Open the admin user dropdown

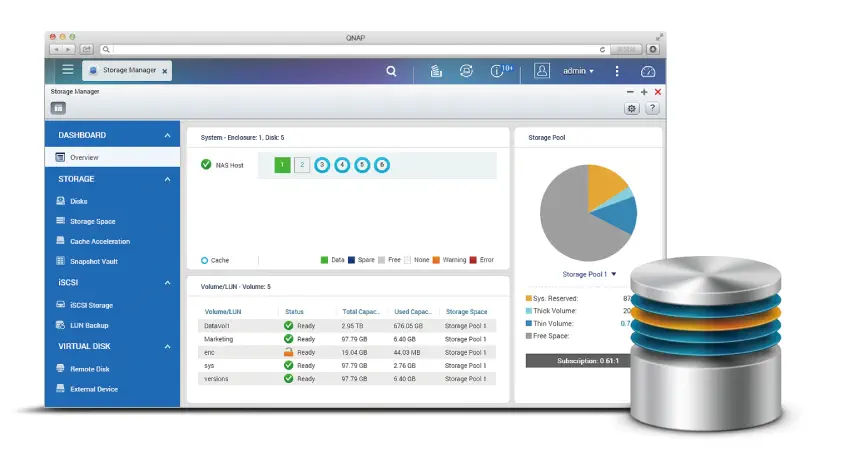pos(578,71)
